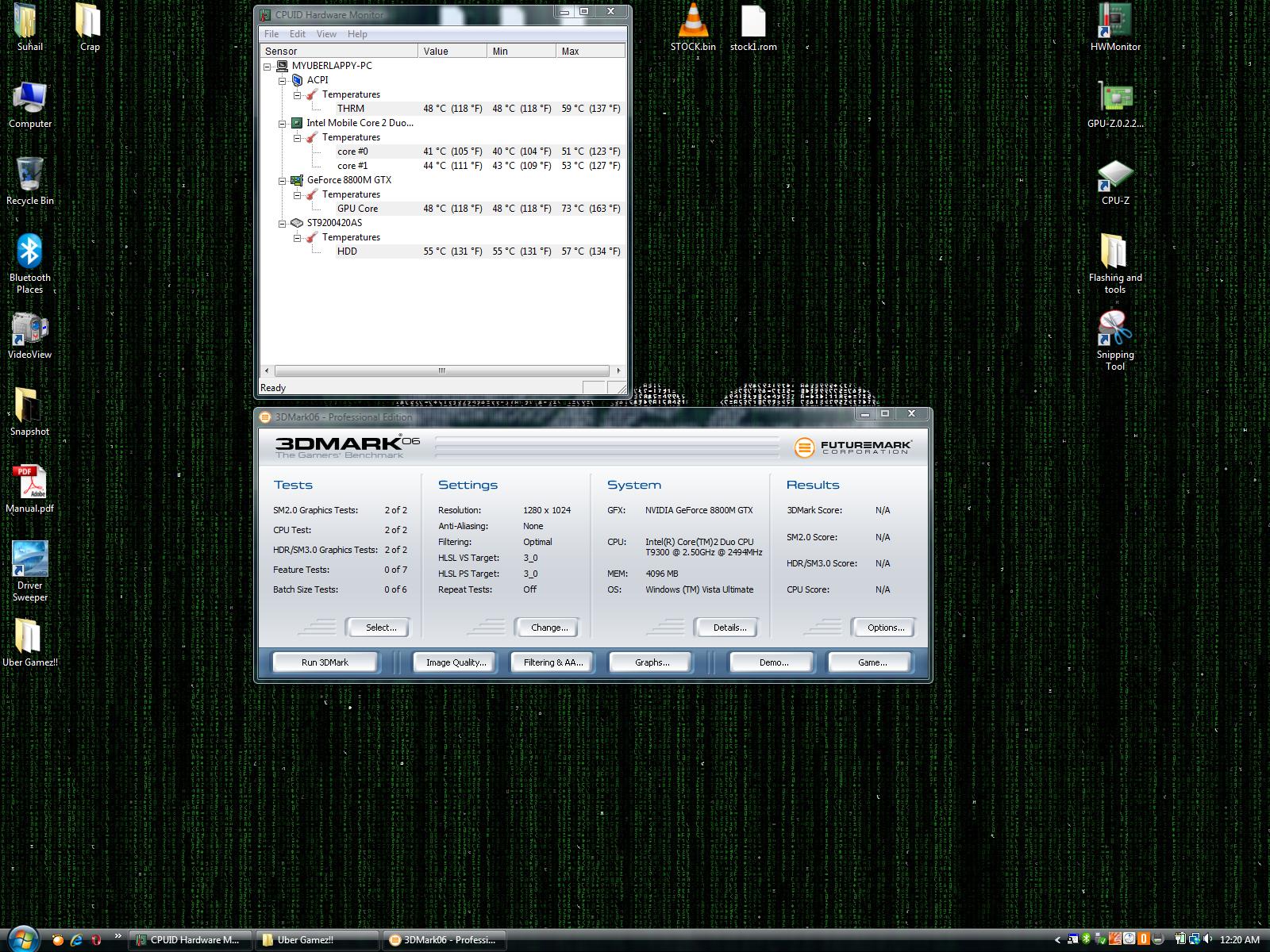Collapse the ST9200420AS drive node
This screenshot has height=952, width=1270.
(x=282, y=223)
